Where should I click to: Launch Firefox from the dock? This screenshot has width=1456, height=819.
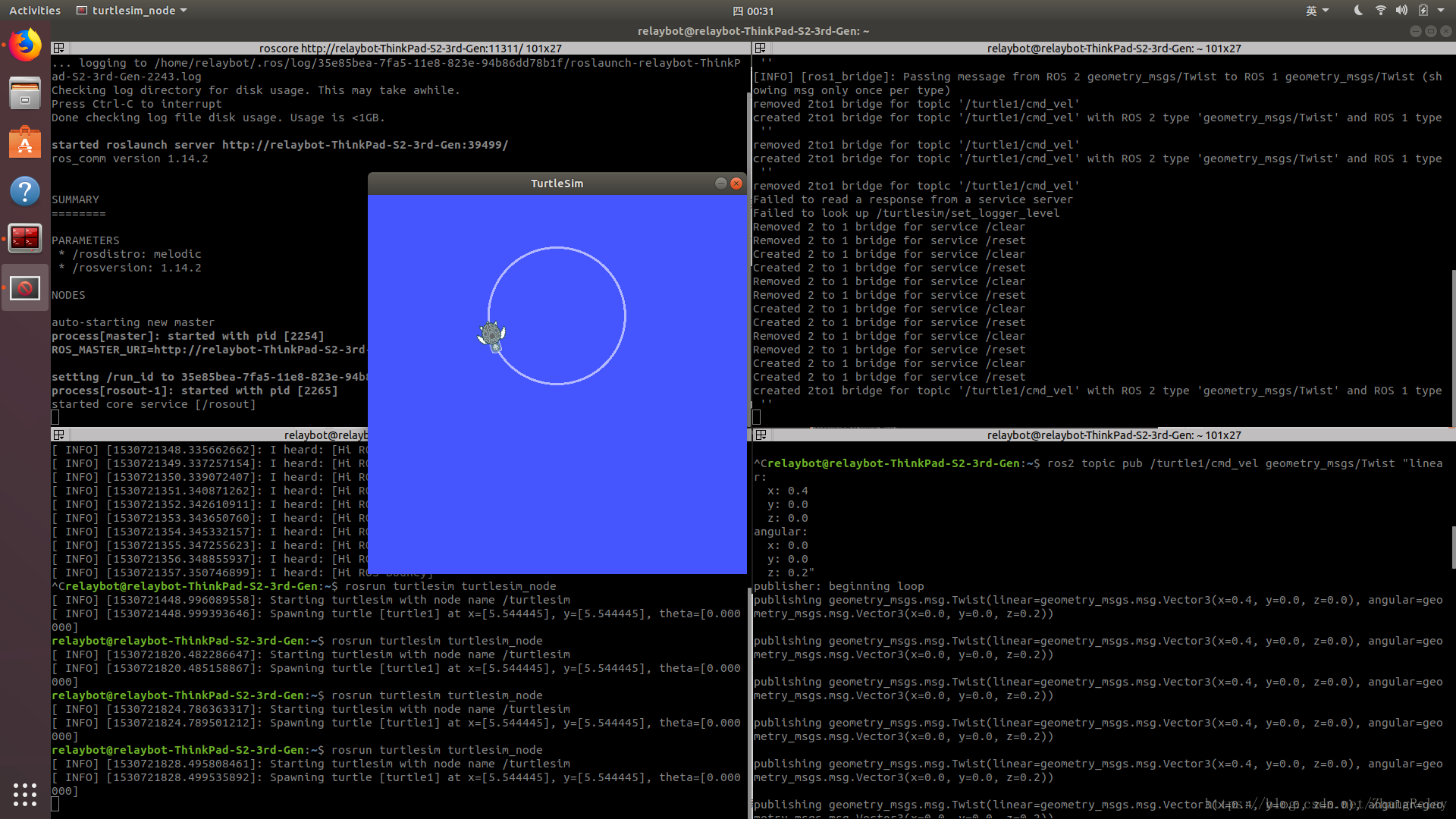(x=25, y=45)
